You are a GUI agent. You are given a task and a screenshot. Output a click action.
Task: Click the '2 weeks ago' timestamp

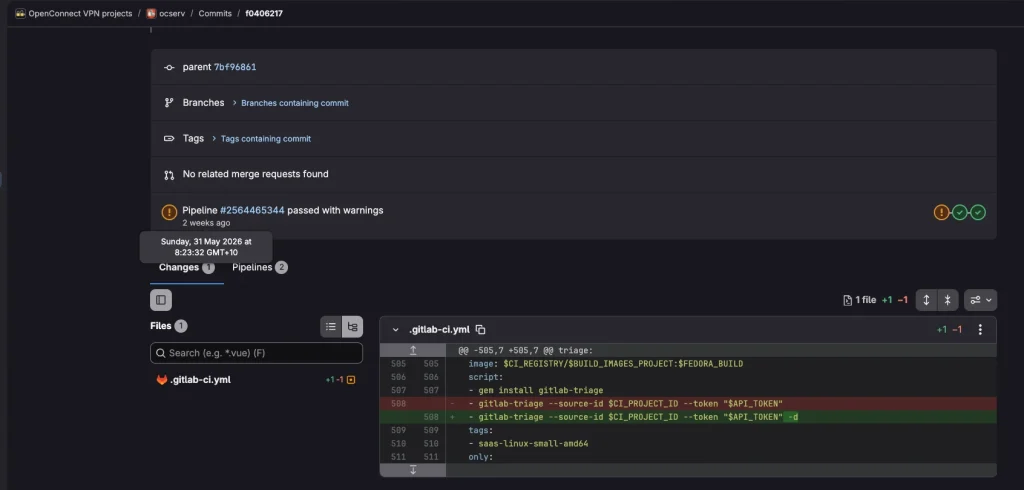[206, 223]
